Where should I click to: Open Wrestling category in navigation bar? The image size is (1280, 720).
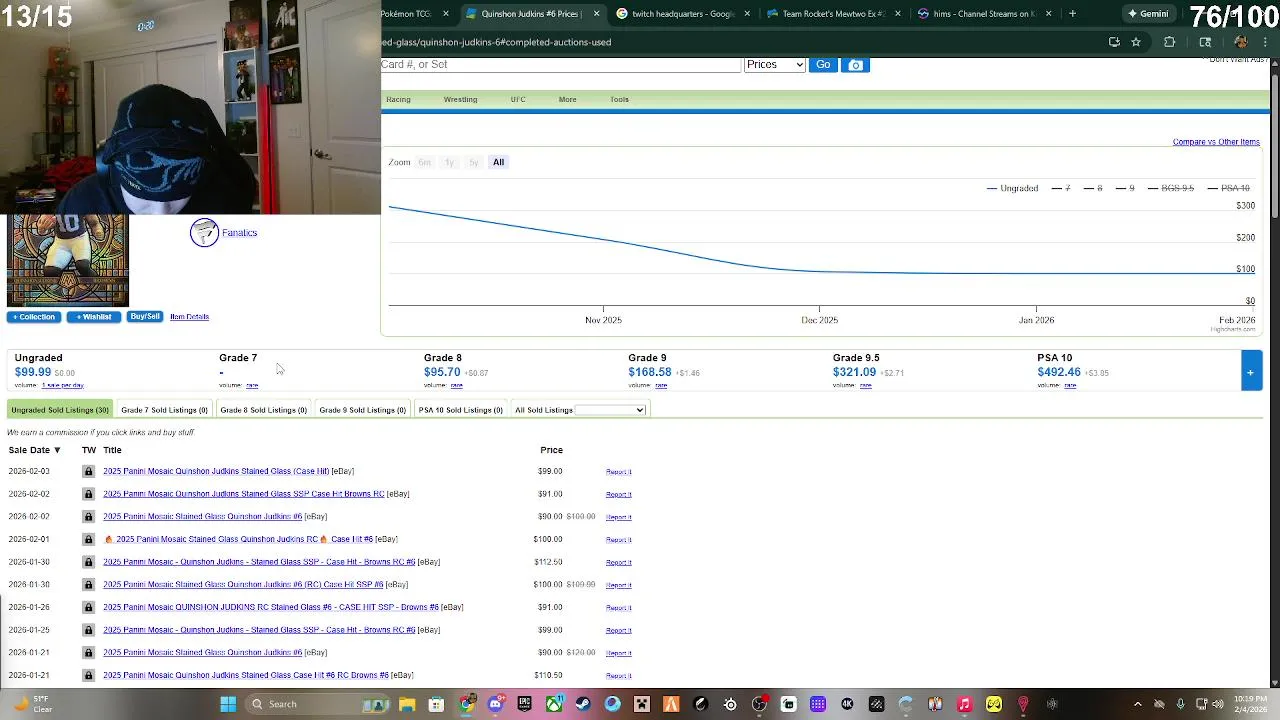[x=460, y=99]
